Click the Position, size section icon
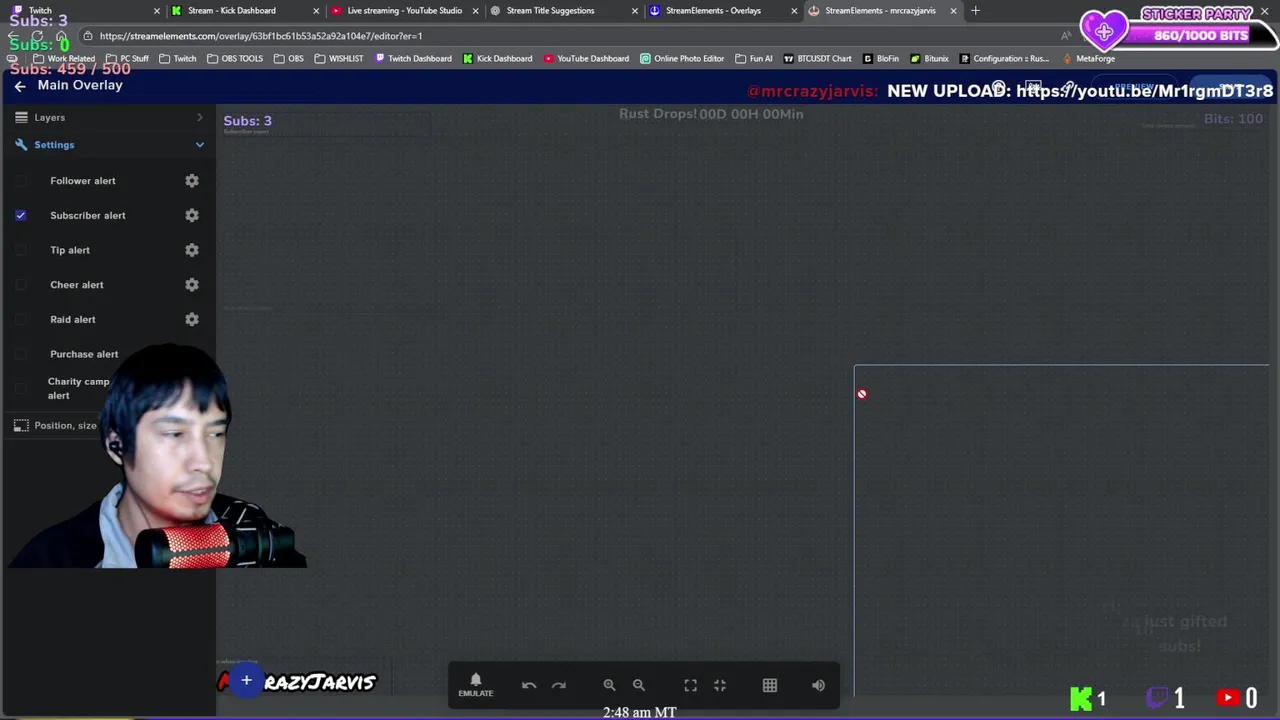 (21, 425)
